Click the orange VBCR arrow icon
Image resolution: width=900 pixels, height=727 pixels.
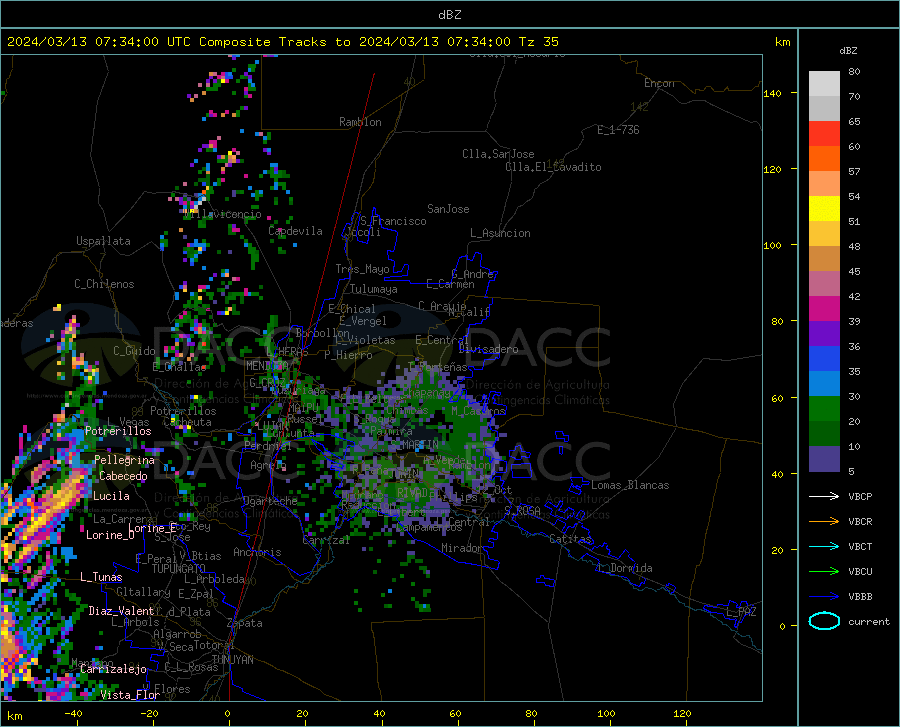(824, 521)
